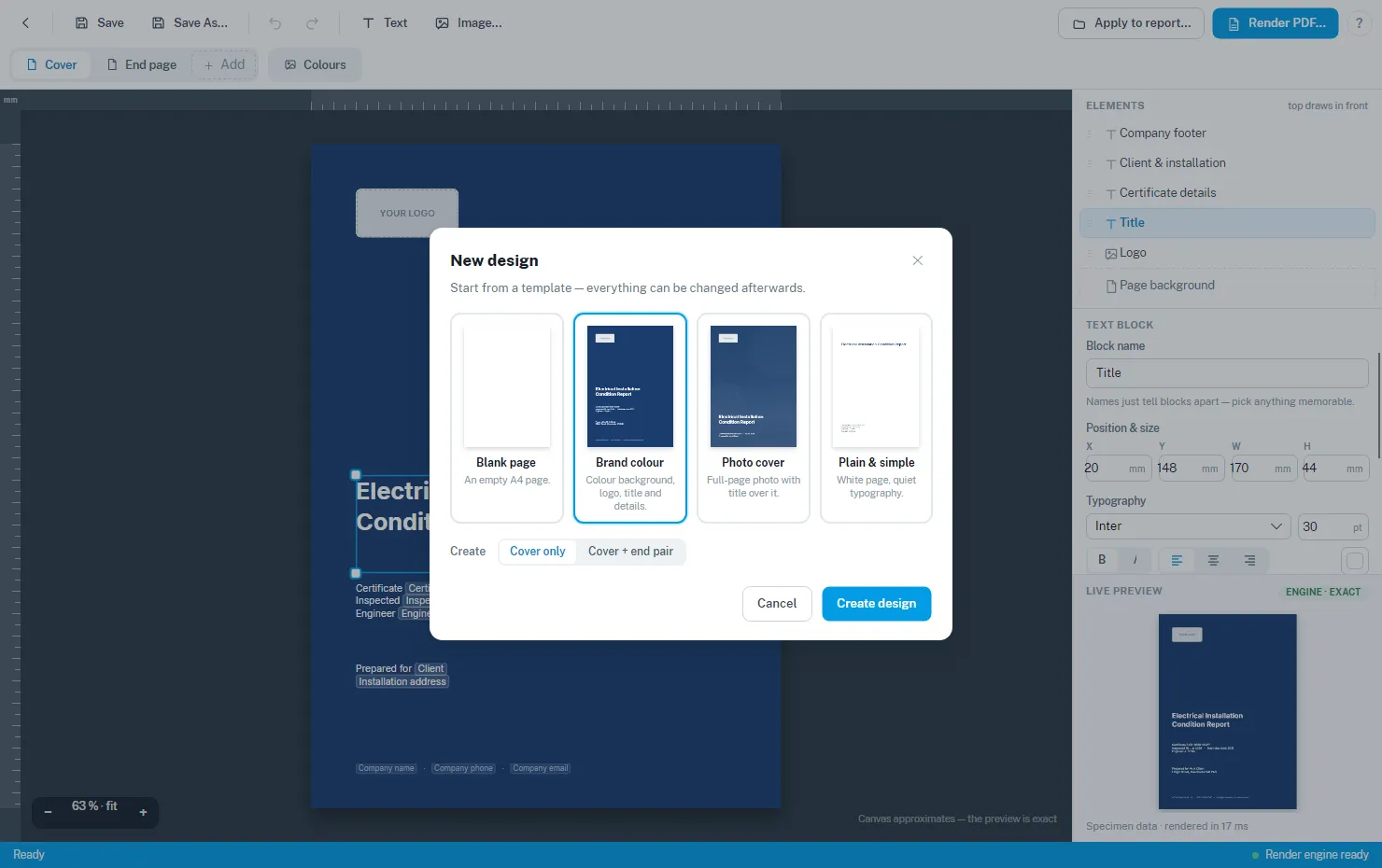Click Installation address placeholder on canvas
The width and height of the screenshot is (1382, 868).
(402, 682)
